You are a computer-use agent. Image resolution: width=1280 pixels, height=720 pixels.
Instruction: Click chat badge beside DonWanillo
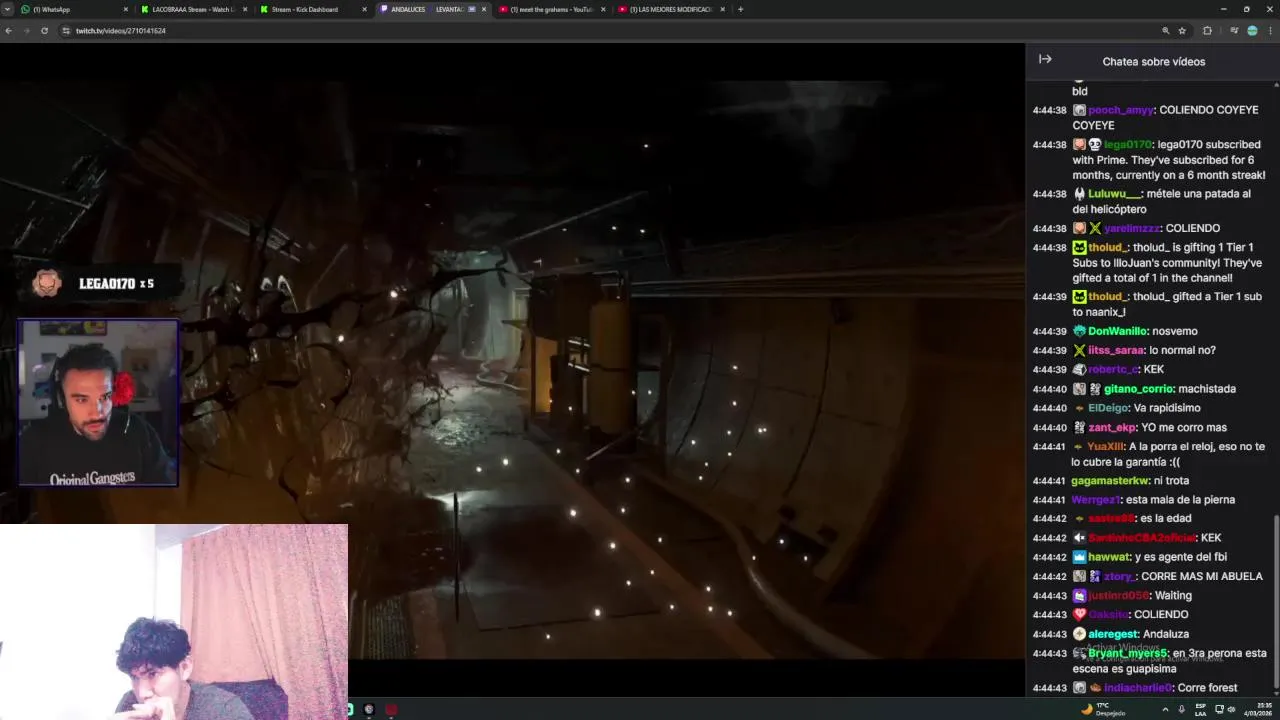click(1079, 331)
